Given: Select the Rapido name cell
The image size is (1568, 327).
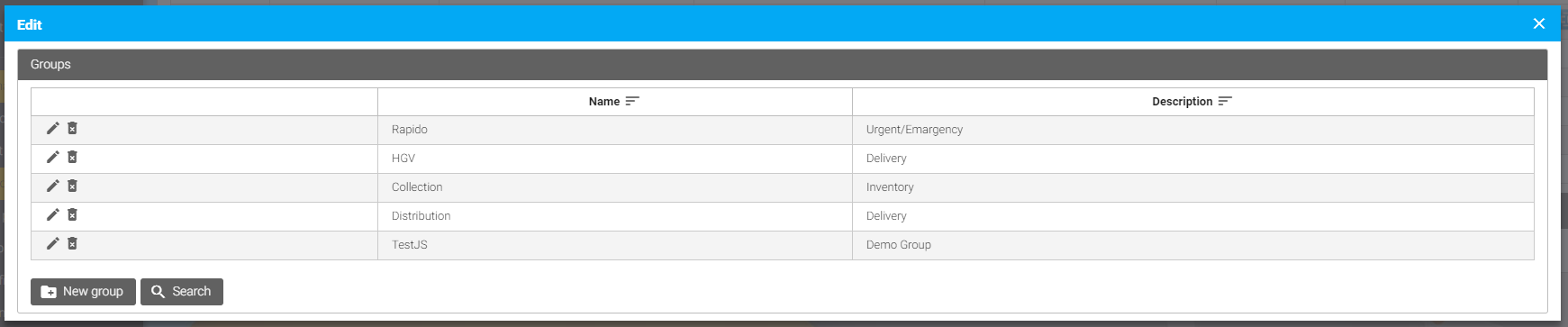Looking at the screenshot, I should 615,130.
